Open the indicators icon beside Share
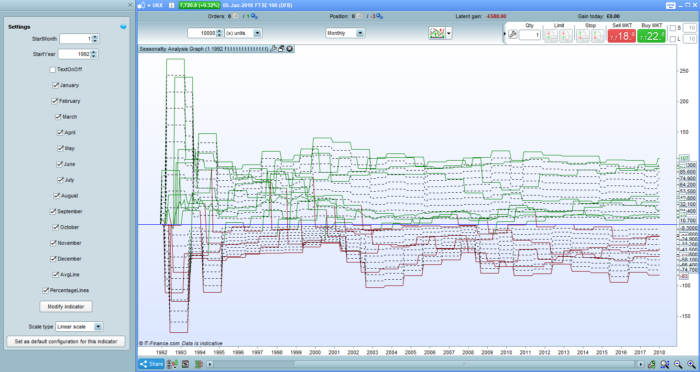The height and width of the screenshot is (372, 700). pos(172,364)
